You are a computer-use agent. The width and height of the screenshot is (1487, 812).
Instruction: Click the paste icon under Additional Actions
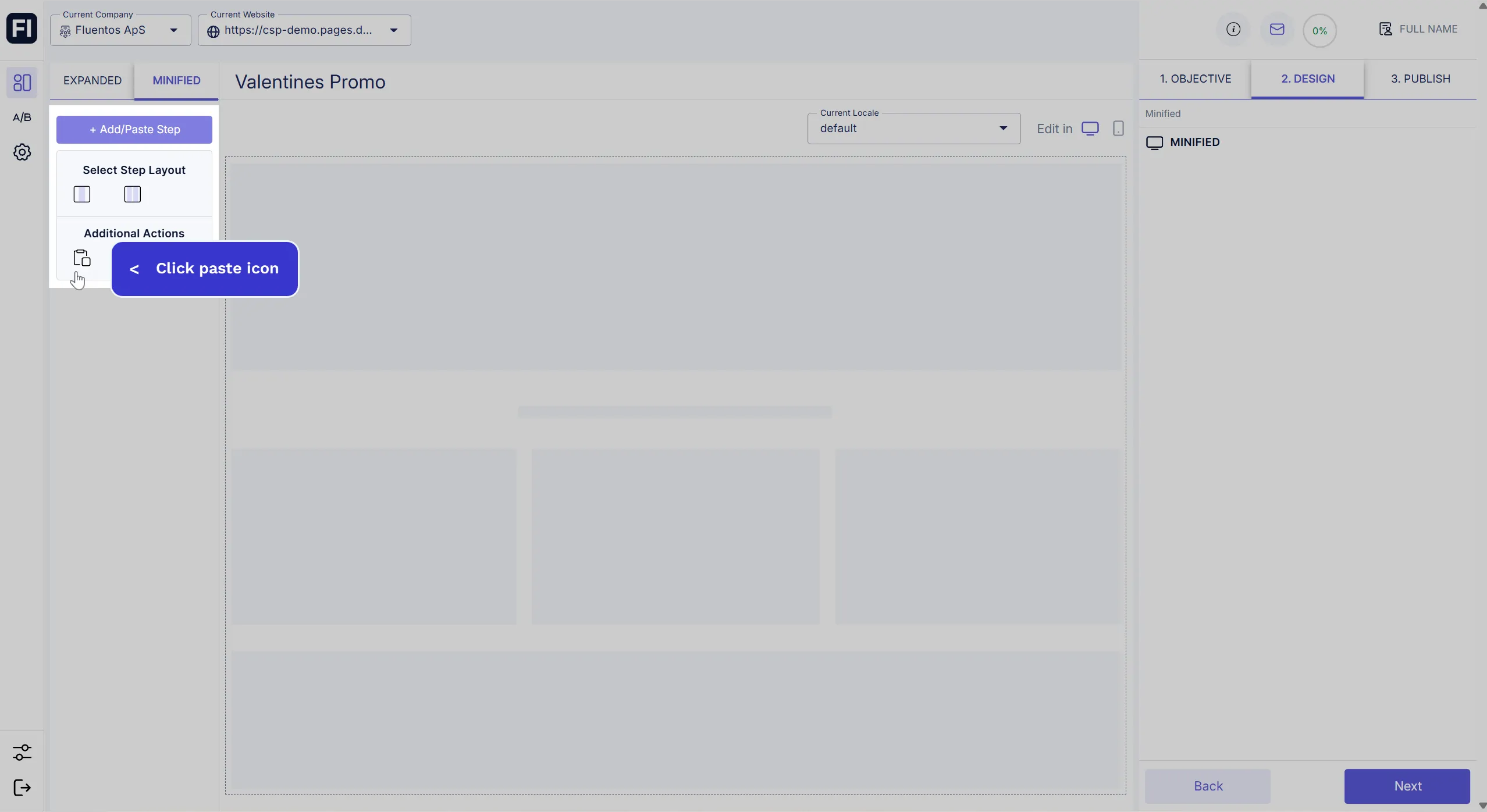(82, 258)
